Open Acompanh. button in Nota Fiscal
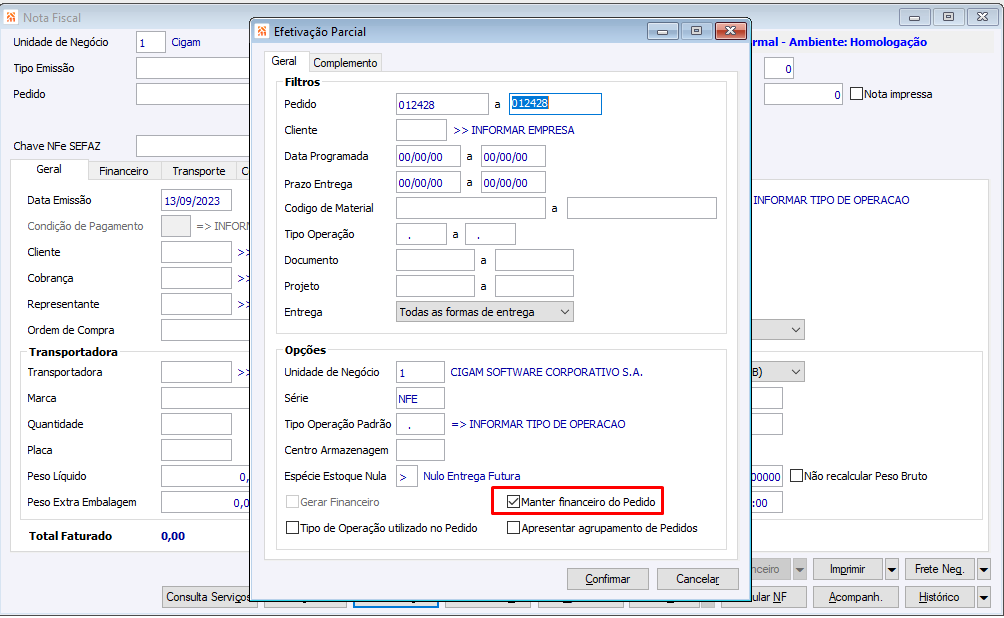This screenshot has height=618, width=1004. tap(855, 597)
